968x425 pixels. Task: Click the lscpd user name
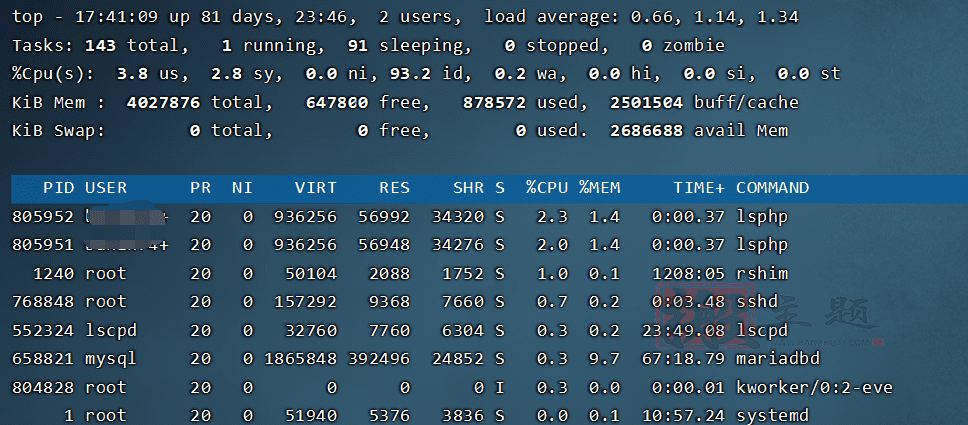[x=111, y=330]
